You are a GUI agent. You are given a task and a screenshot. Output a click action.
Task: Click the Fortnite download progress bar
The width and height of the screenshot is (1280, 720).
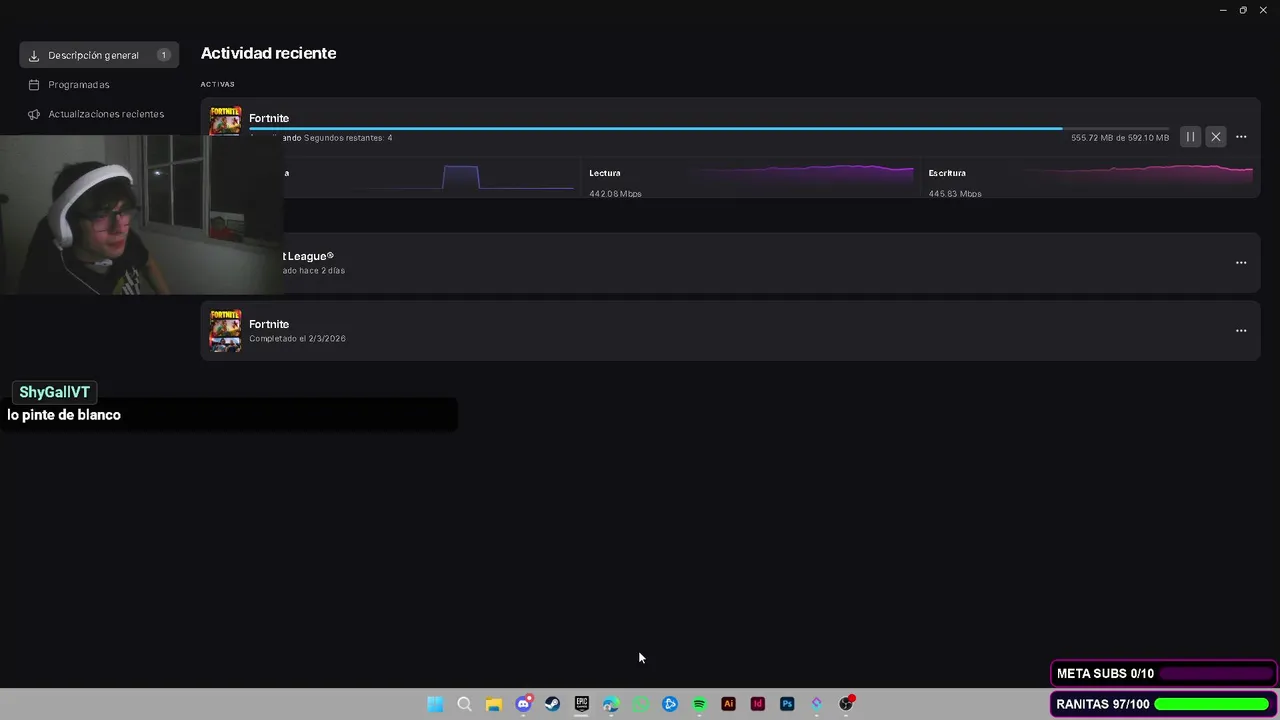pos(709,129)
